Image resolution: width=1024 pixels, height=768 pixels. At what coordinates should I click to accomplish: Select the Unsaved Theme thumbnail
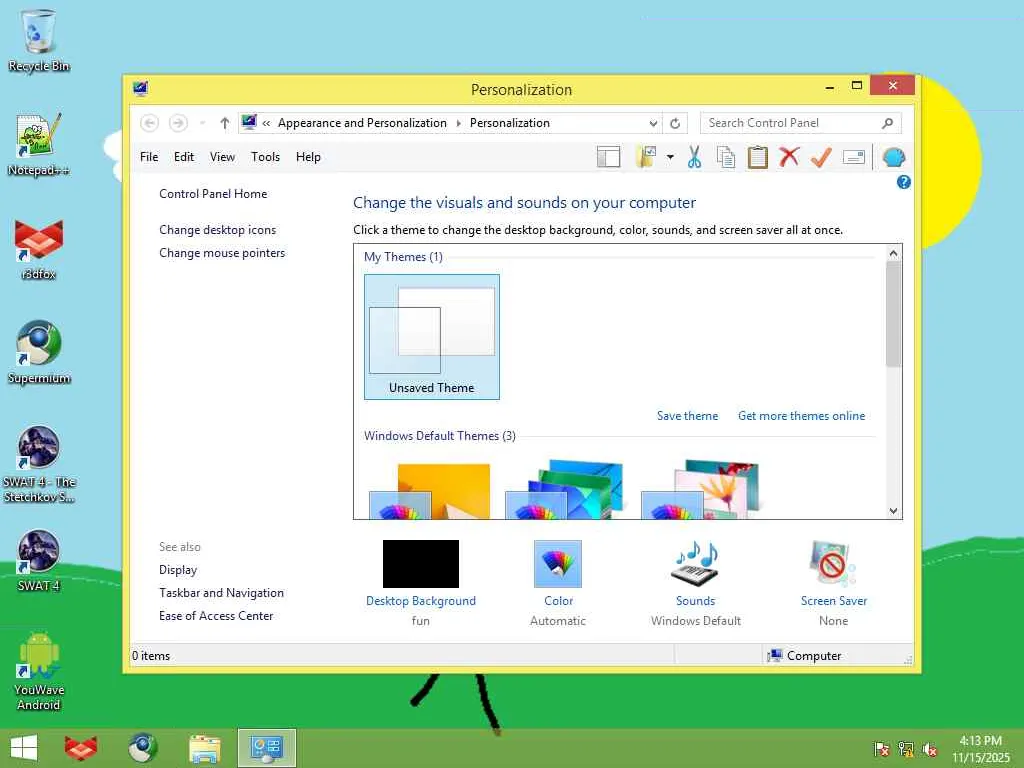(432, 337)
